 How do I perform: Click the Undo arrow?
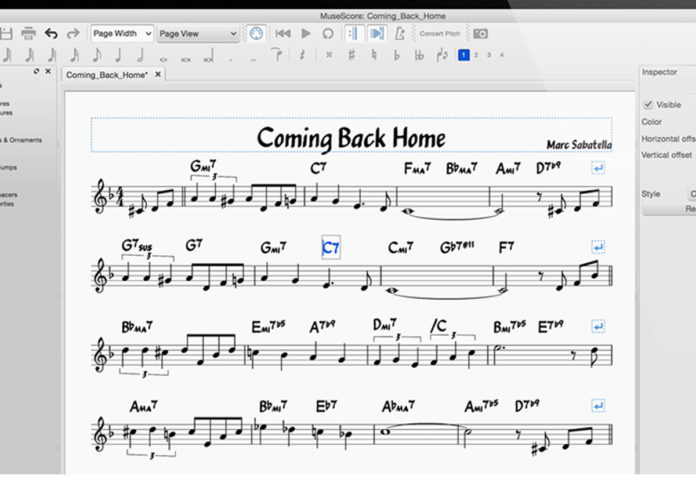51,34
